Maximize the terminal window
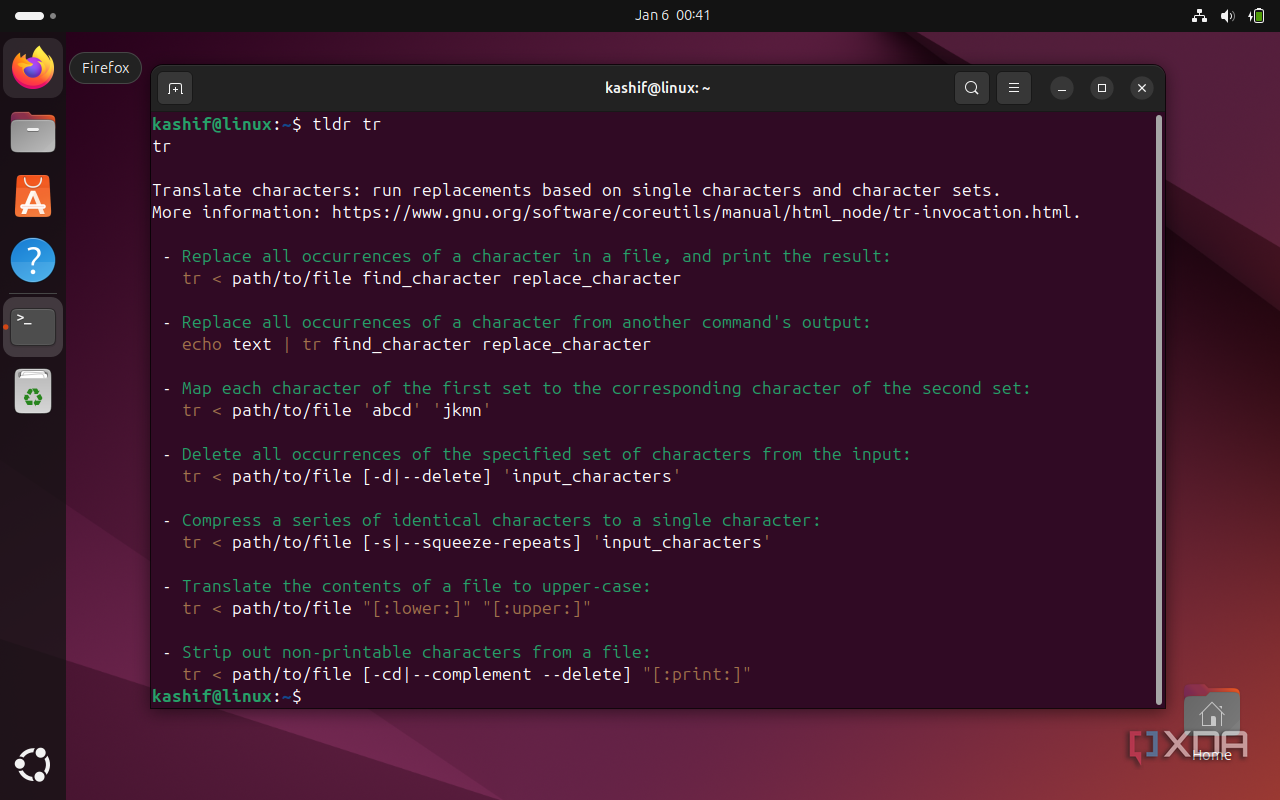The height and width of the screenshot is (800, 1280). point(1102,88)
